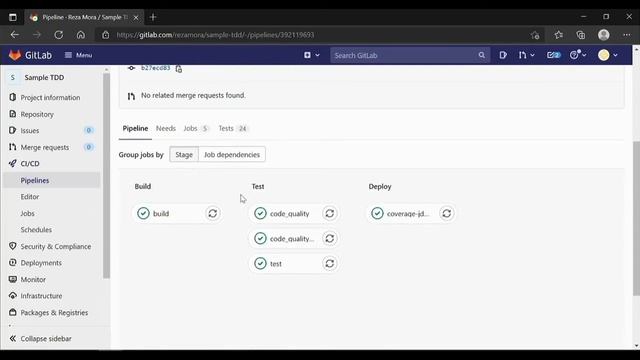Close the Pipeline browser tab
640x360 pixels.
tap(136, 18)
